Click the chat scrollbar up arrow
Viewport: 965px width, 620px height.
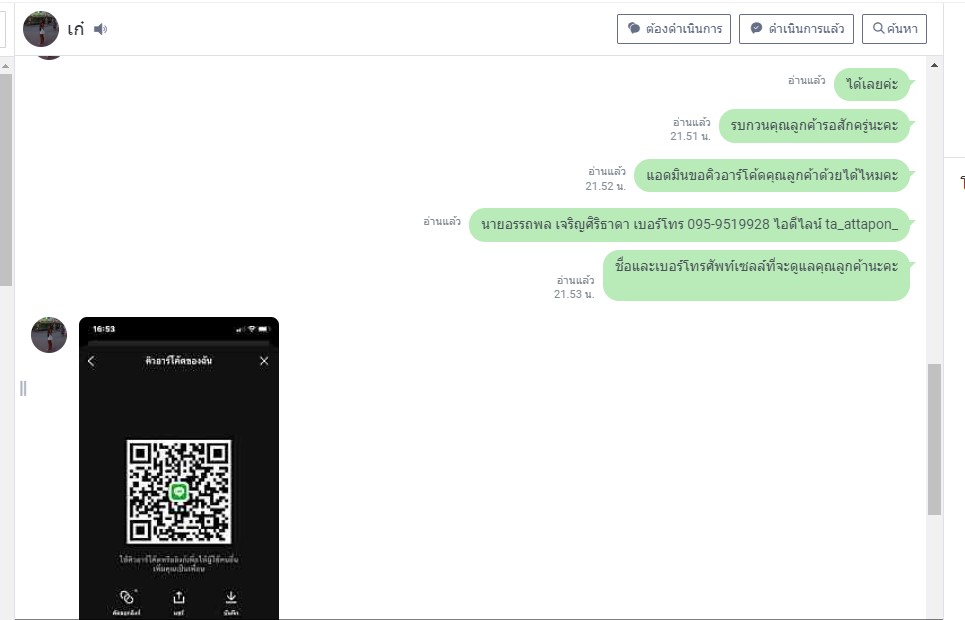pyautogui.click(x=935, y=65)
